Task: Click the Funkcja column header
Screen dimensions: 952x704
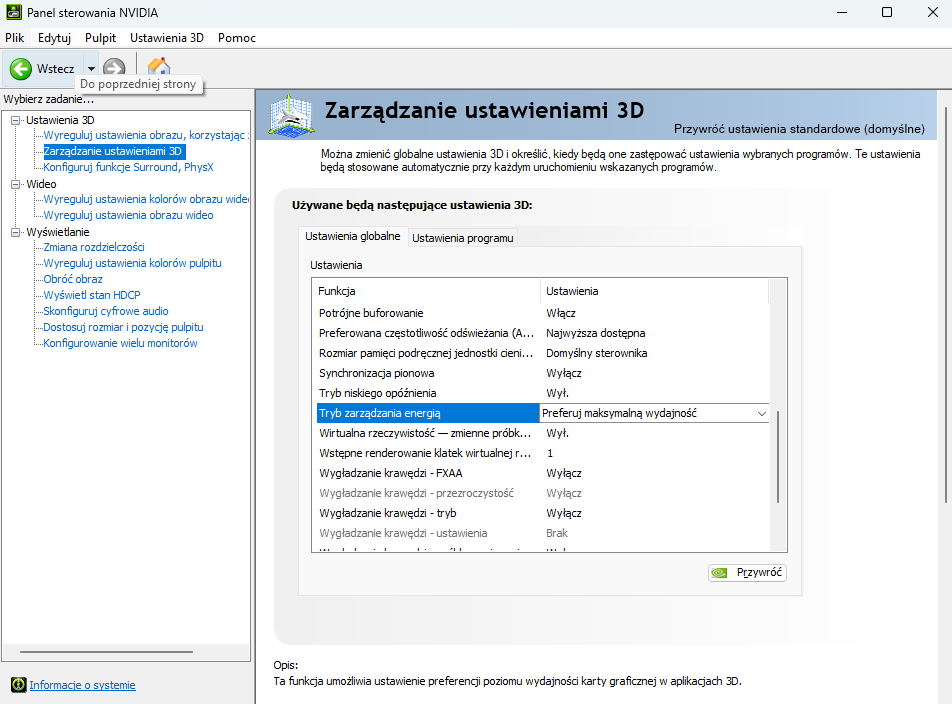Action: 426,291
